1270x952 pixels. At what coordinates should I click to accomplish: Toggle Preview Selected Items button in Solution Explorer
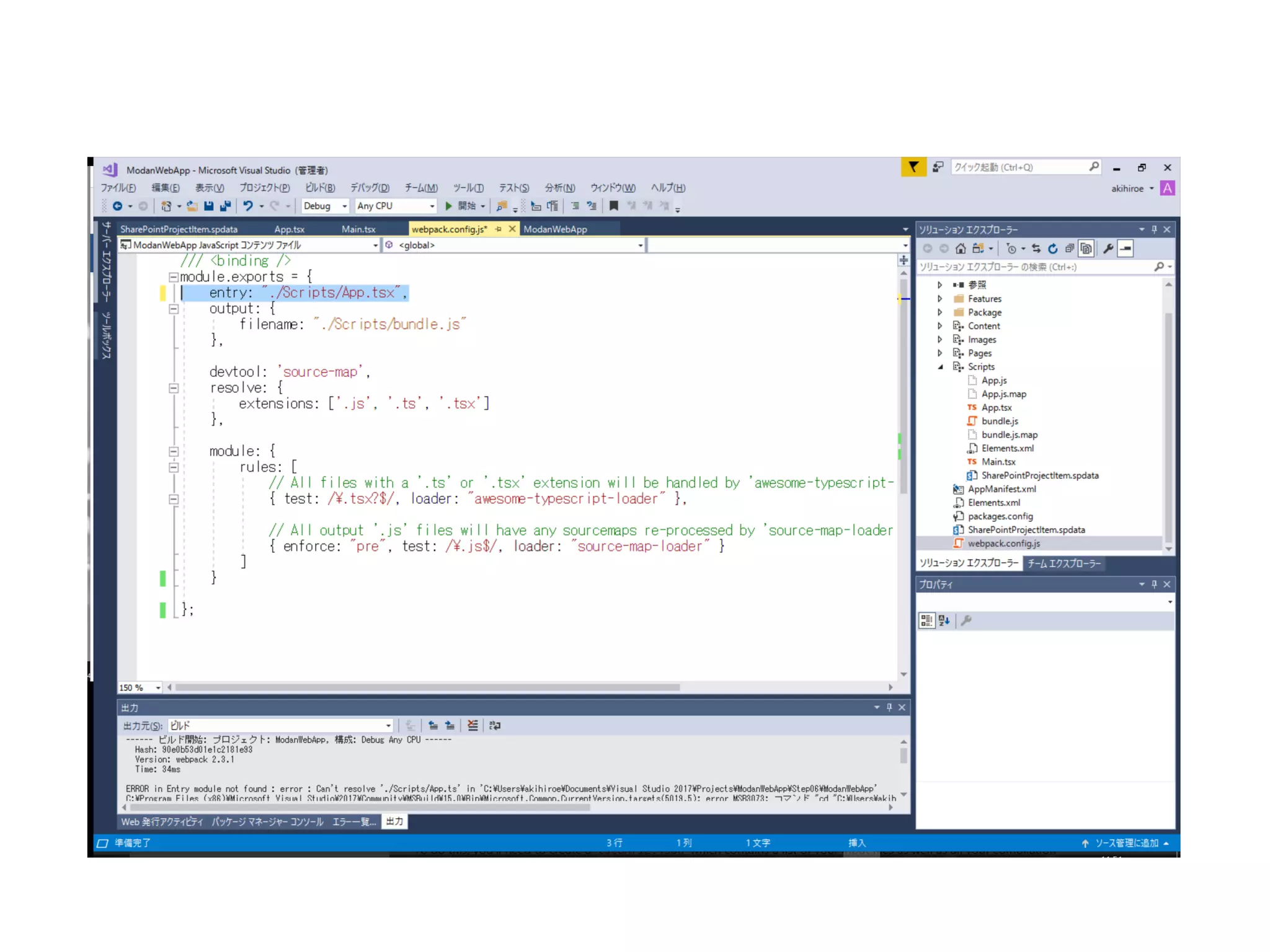(1126, 249)
